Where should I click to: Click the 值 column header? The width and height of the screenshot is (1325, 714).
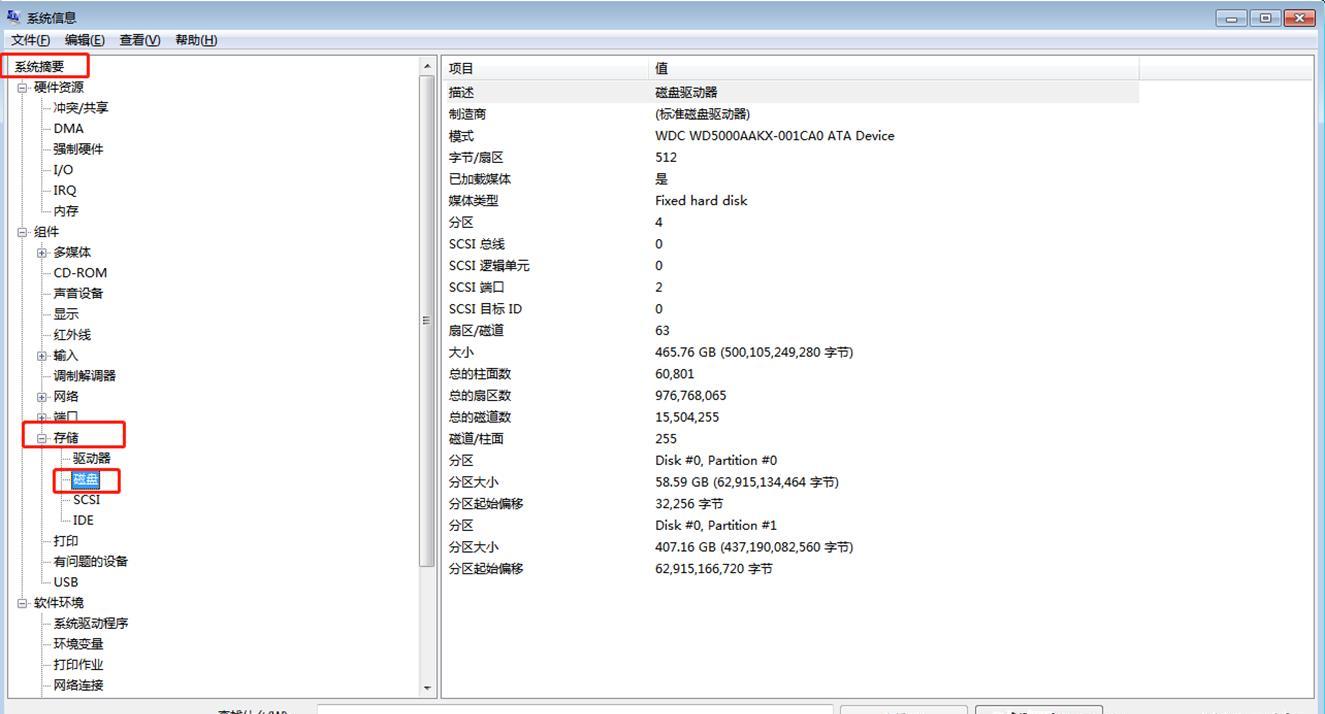(894, 68)
